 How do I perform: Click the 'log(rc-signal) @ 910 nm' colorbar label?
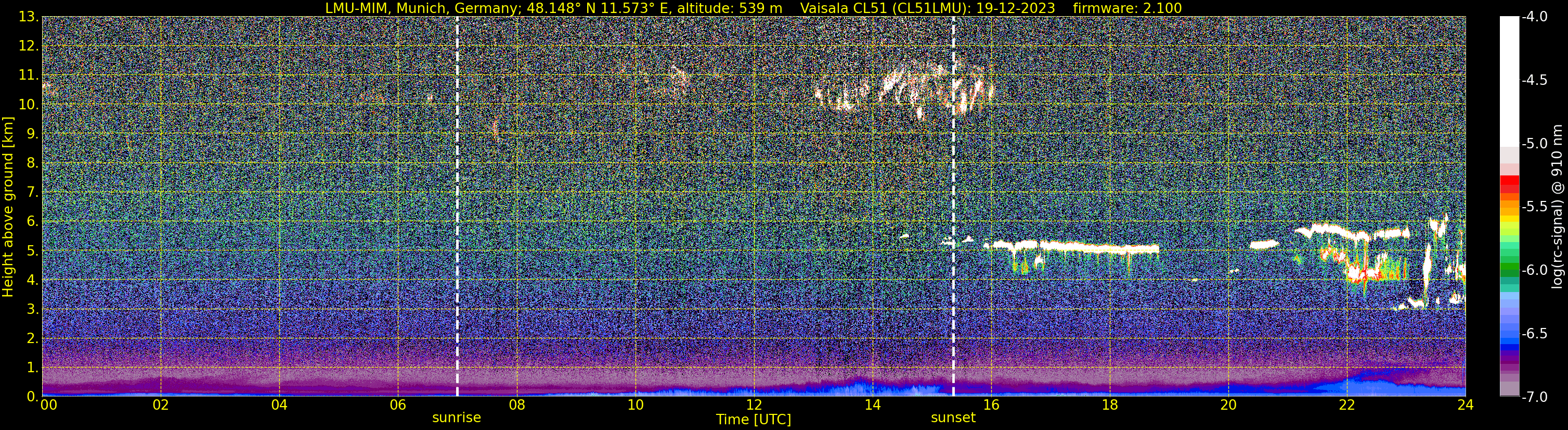(1558, 207)
